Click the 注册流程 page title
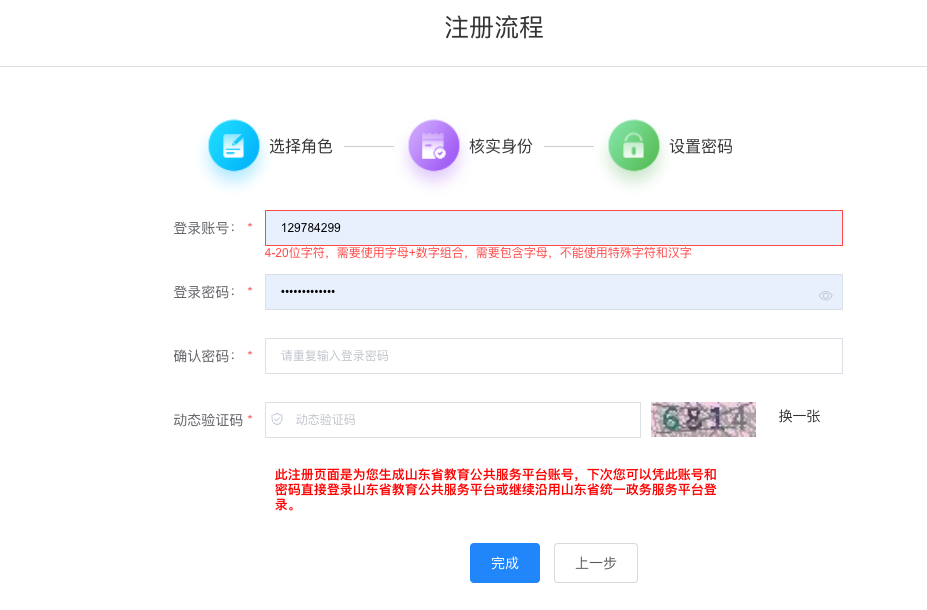 click(x=494, y=28)
